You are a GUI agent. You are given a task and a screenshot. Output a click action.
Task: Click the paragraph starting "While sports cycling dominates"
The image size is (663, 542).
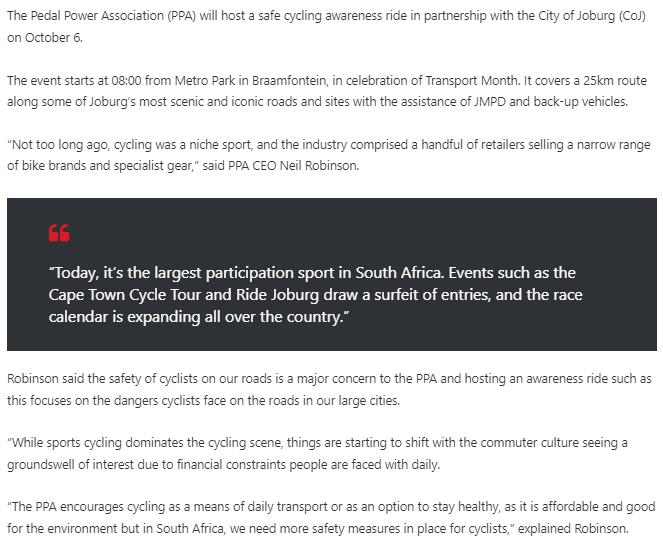pyautogui.click(x=317, y=454)
